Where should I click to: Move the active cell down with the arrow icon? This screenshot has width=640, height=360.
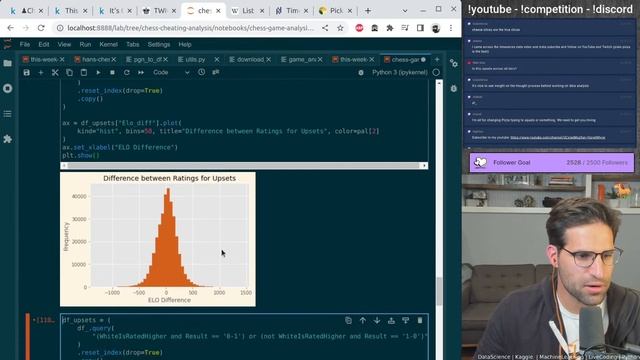[377, 320]
